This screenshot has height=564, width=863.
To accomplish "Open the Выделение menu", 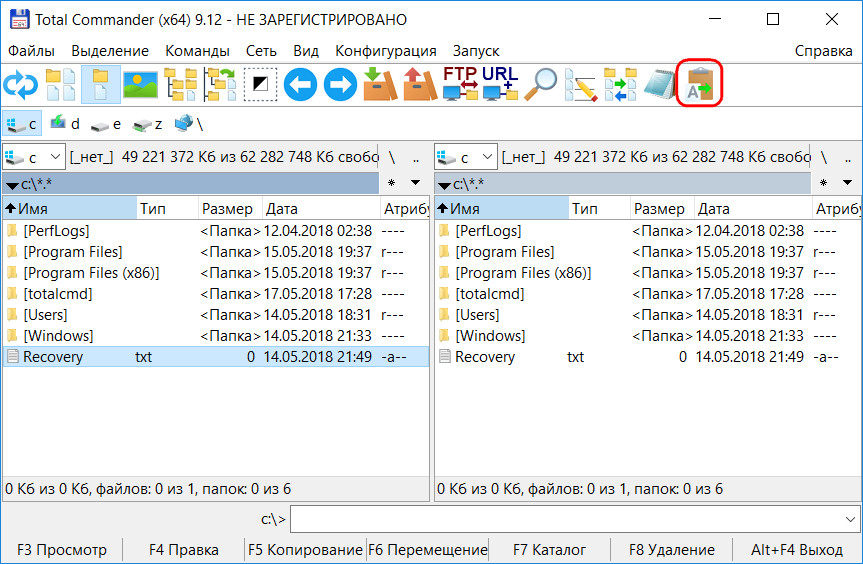I will (x=110, y=51).
